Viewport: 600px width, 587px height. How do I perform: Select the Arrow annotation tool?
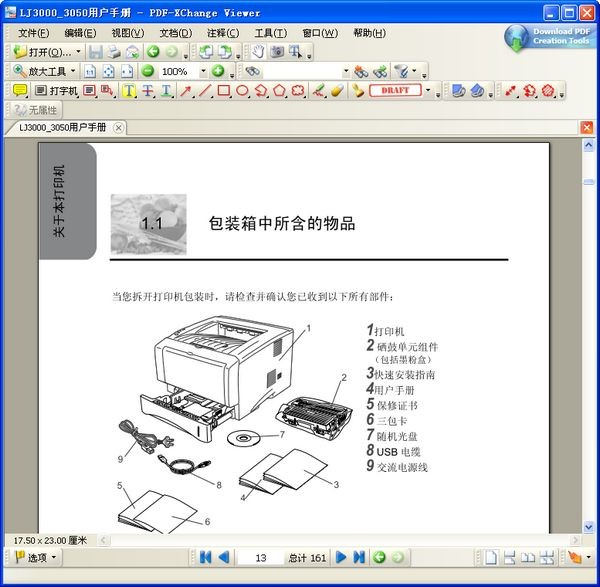click(x=185, y=90)
